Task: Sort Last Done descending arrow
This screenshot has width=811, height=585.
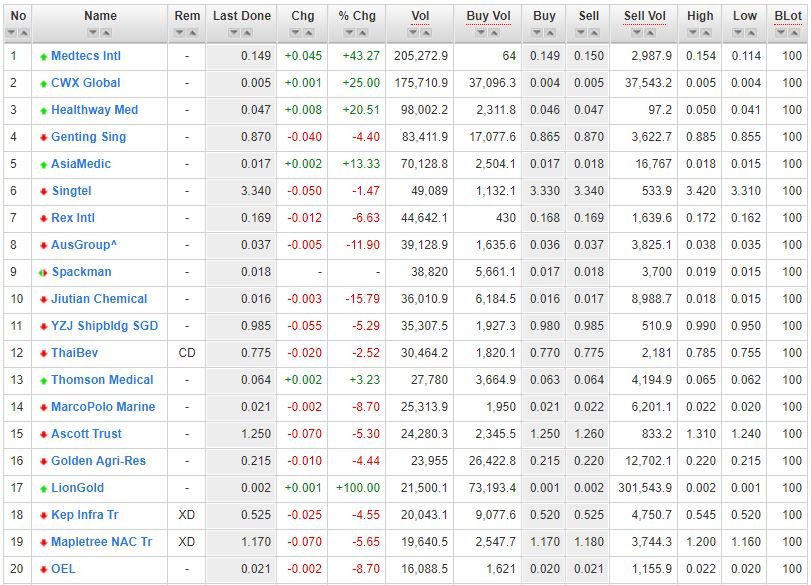Action: [x=234, y=33]
